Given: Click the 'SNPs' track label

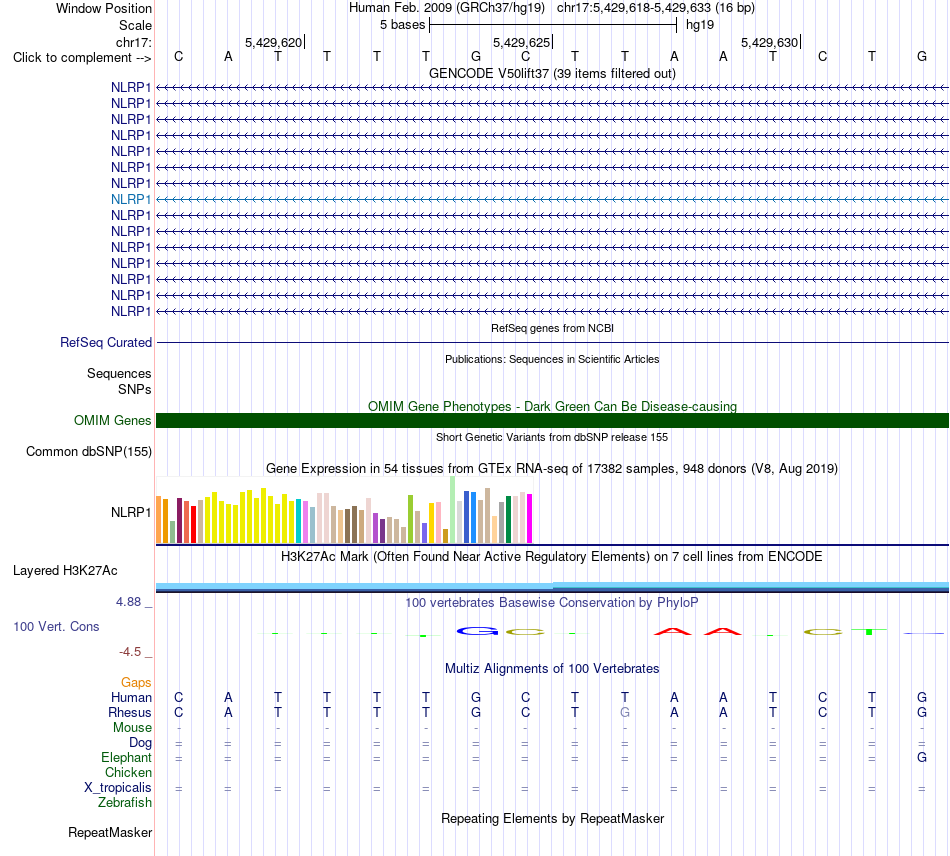Looking at the screenshot, I should (135, 390).
